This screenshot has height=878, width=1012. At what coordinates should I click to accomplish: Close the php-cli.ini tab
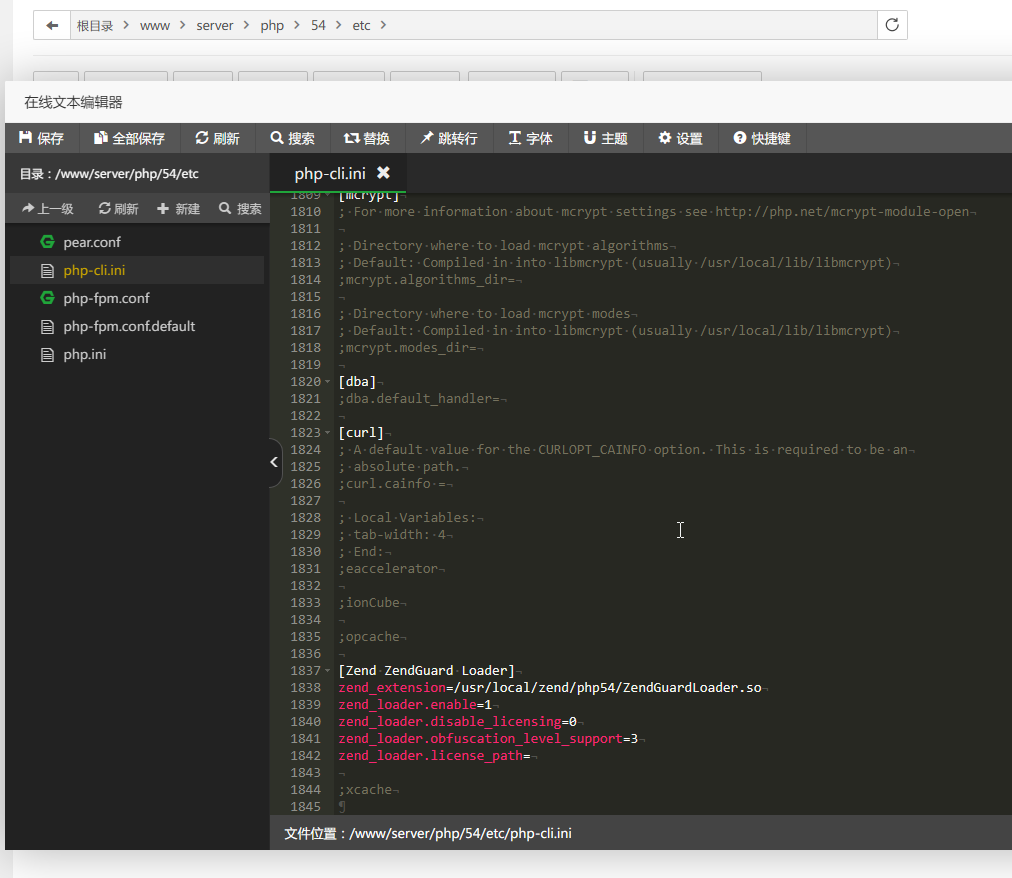click(383, 172)
